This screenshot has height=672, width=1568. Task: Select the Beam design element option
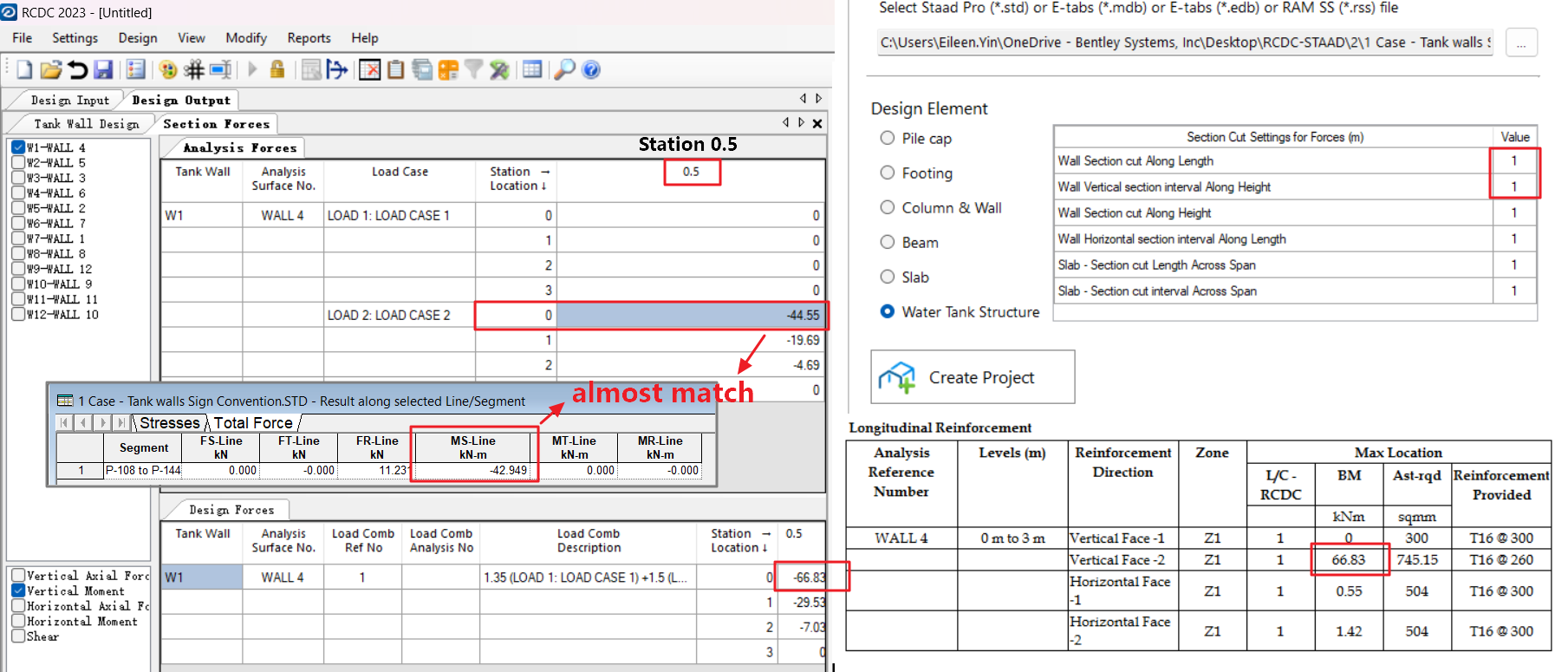[x=888, y=242]
